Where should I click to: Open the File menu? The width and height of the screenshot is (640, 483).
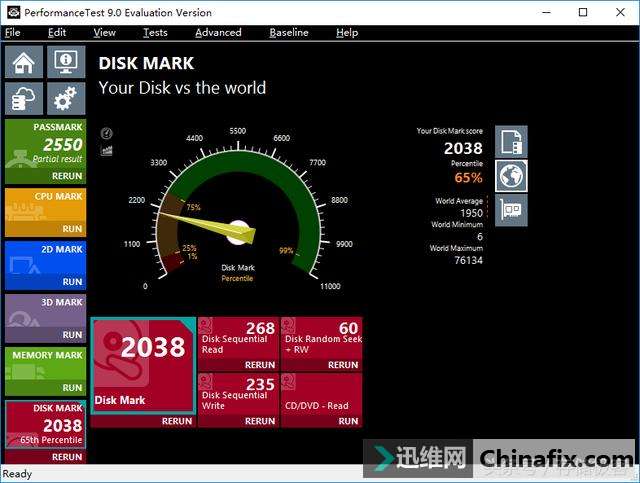click(x=13, y=33)
